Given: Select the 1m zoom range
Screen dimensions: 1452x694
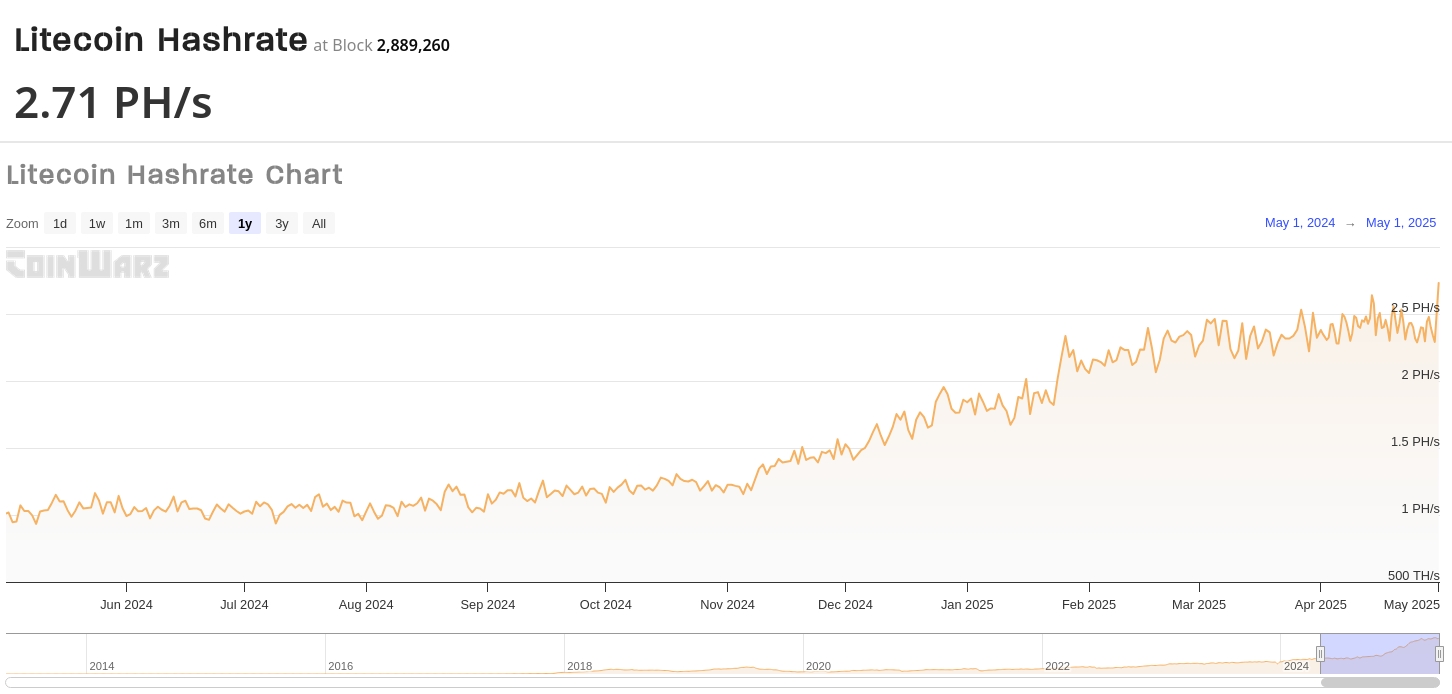Looking at the screenshot, I should pos(134,223).
